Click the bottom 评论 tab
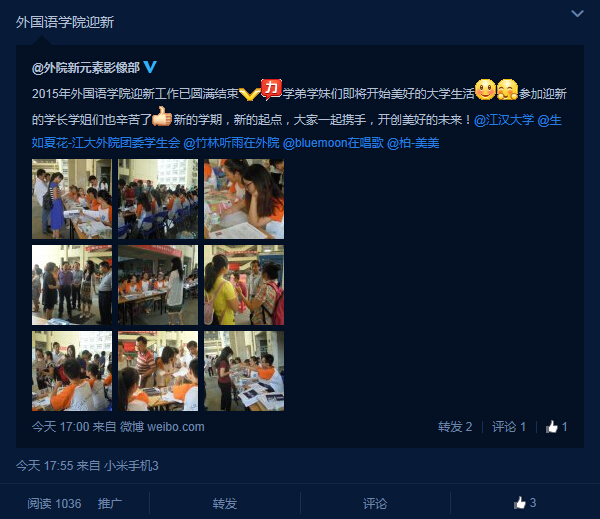The image size is (600, 519). coord(375,503)
